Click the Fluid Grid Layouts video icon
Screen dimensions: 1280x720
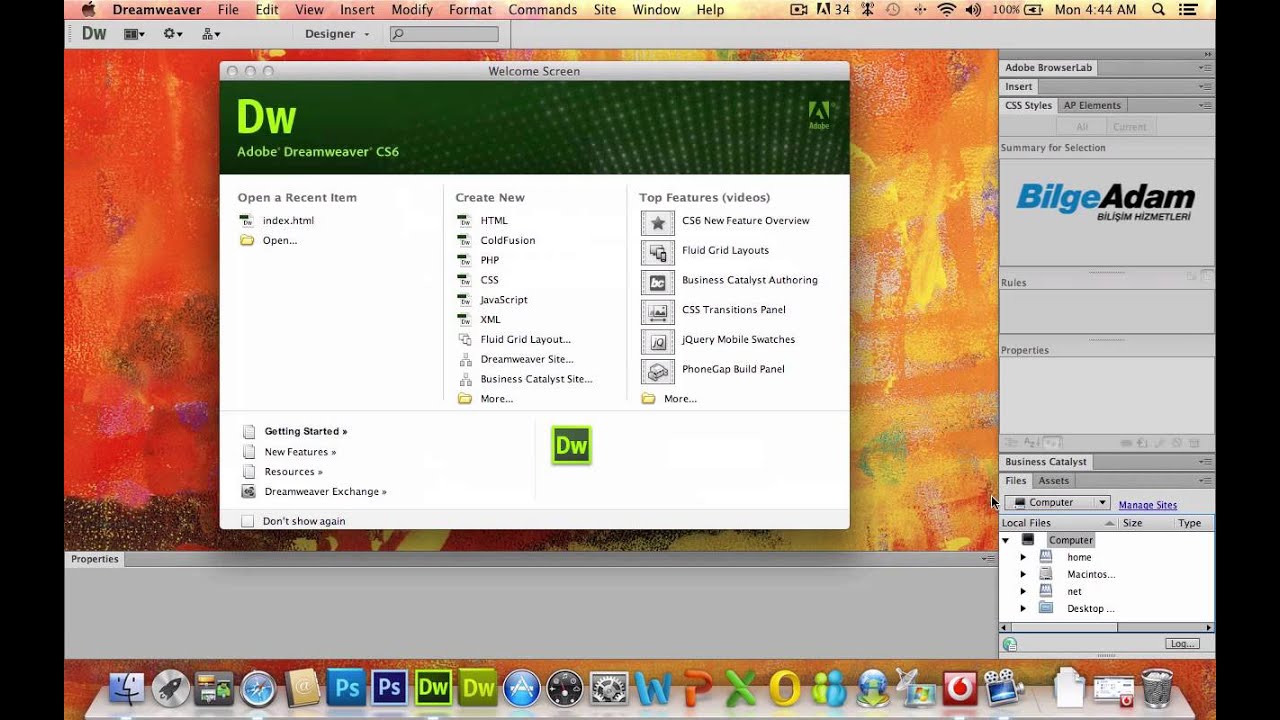(x=658, y=252)
